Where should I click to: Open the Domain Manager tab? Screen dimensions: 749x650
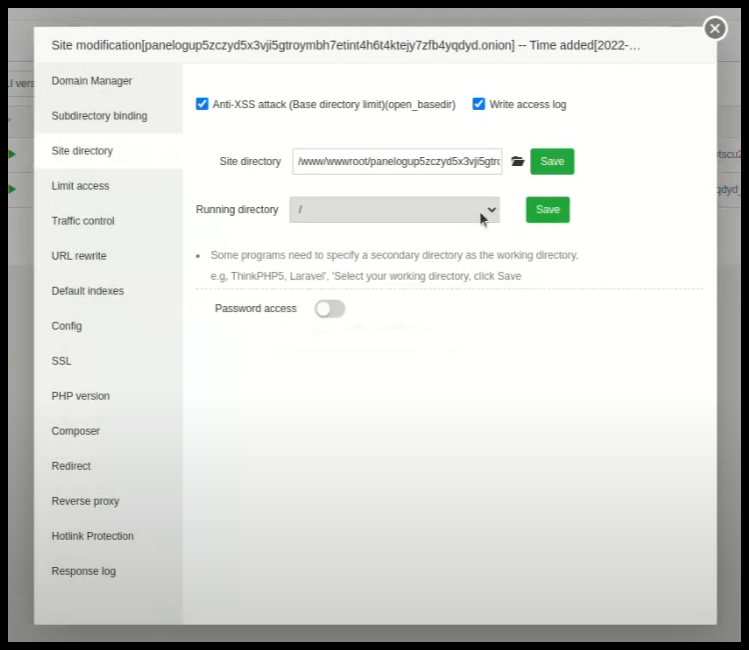(92, 81)
